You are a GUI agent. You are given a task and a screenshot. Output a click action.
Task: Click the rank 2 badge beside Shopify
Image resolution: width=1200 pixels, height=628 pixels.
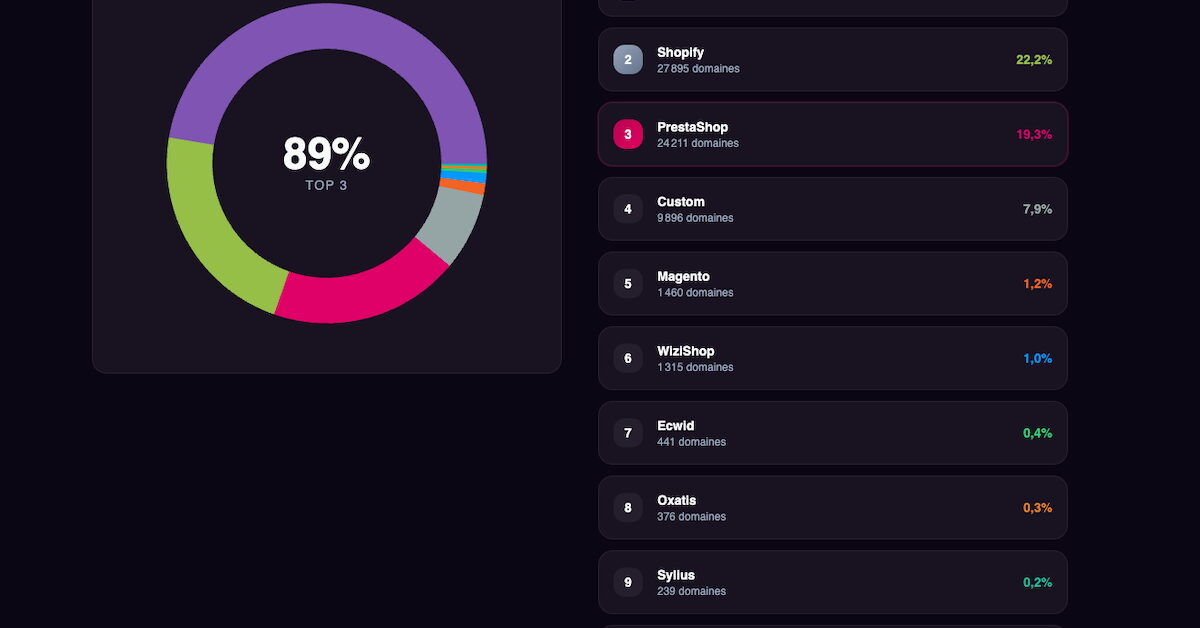pyautogui.click(x=628, y=60)
